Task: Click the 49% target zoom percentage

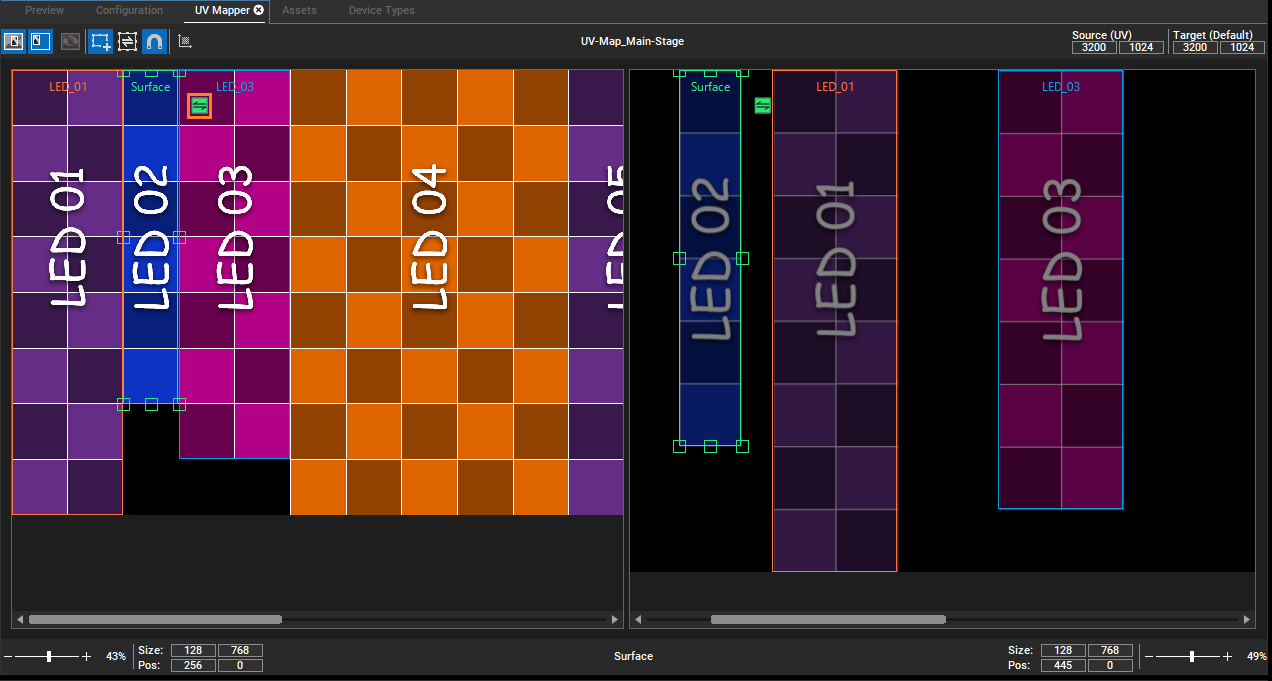Action: (x=1256, y=656)
